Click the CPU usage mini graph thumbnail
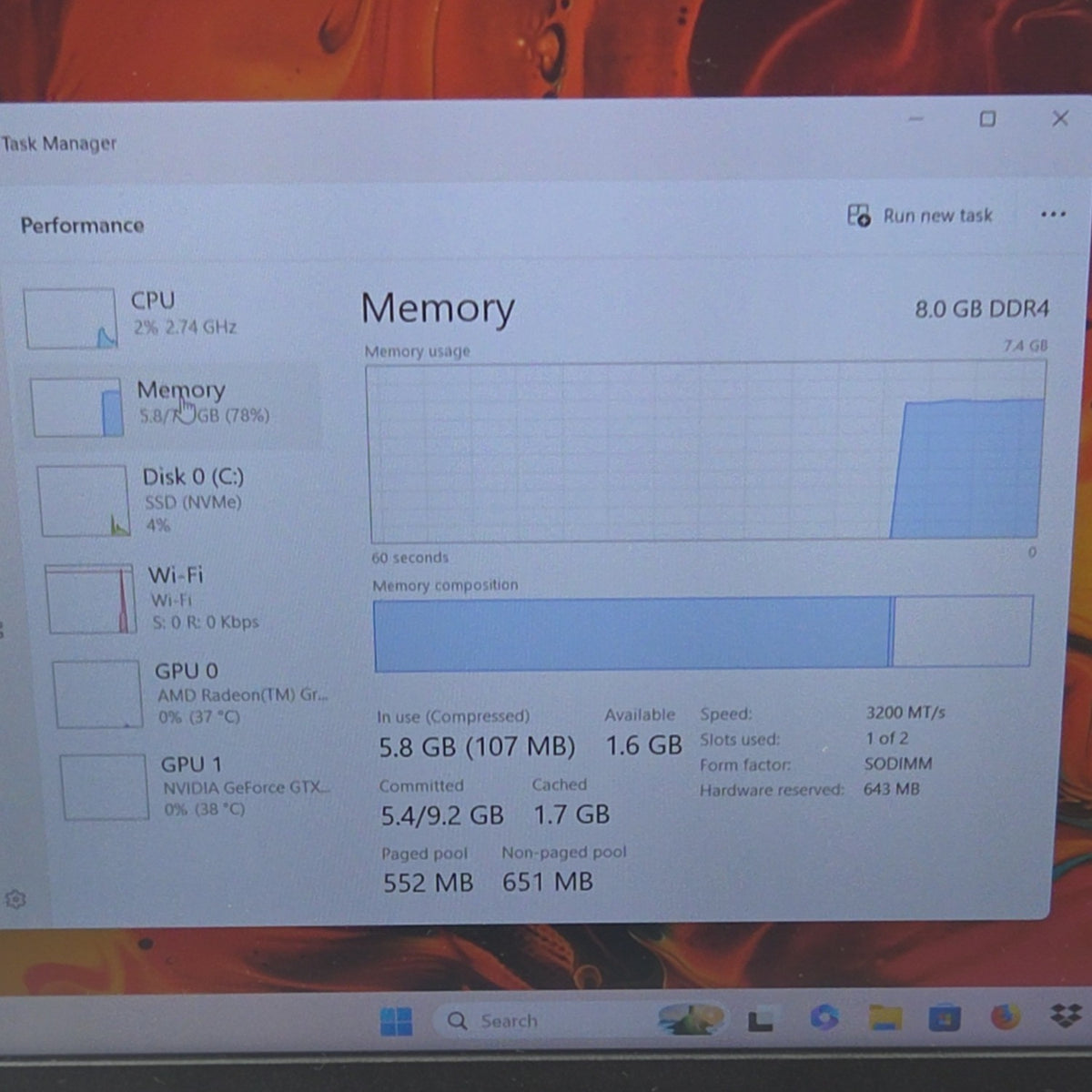This screenshot has height=1092, width=1092. click(x=70, y=318)
